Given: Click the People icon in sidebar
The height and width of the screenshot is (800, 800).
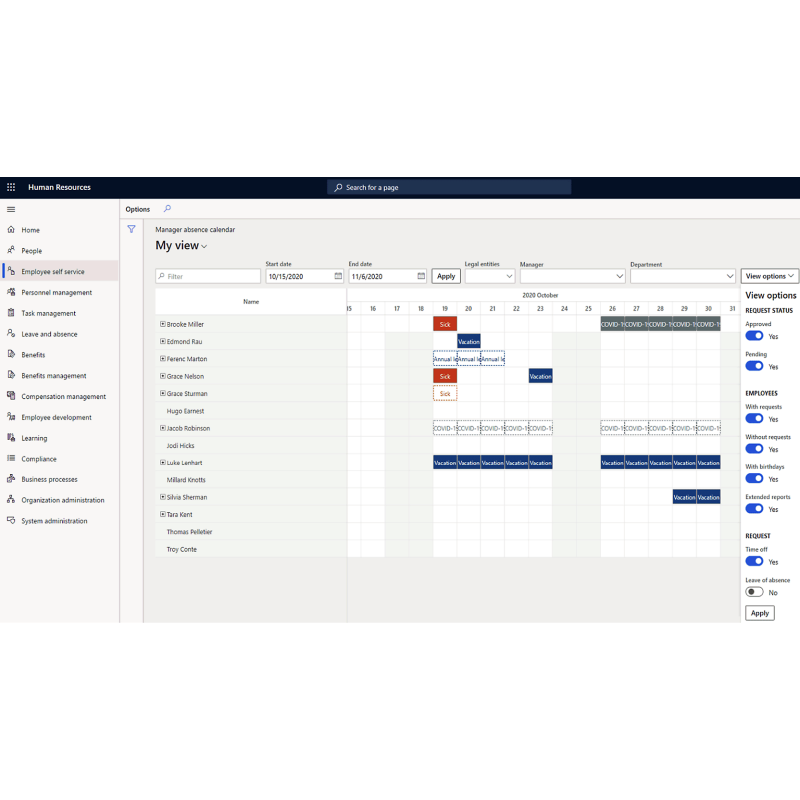Looking at the screenshot, I should click(x=11, y=251).
